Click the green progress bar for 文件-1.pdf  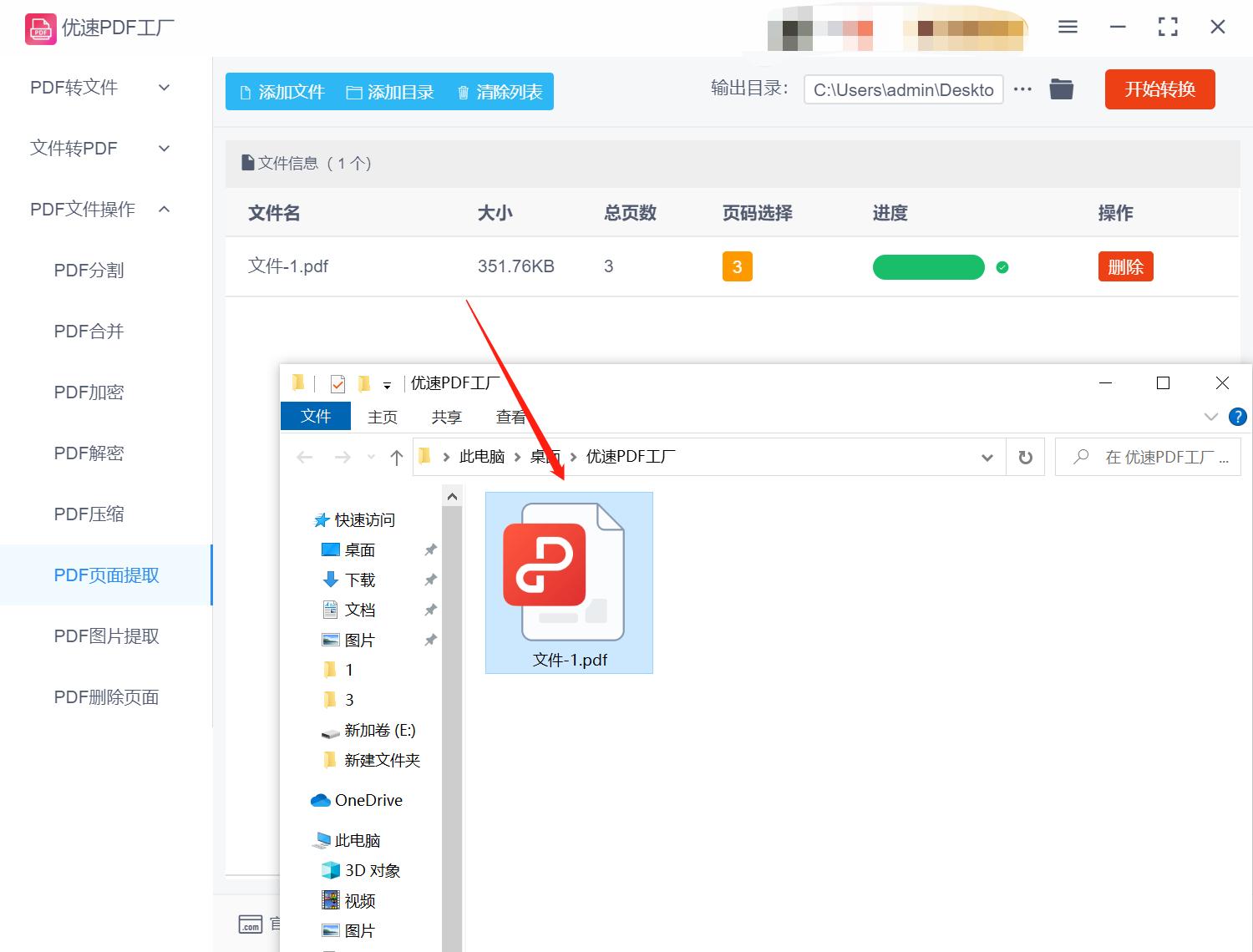click(928, 267)
